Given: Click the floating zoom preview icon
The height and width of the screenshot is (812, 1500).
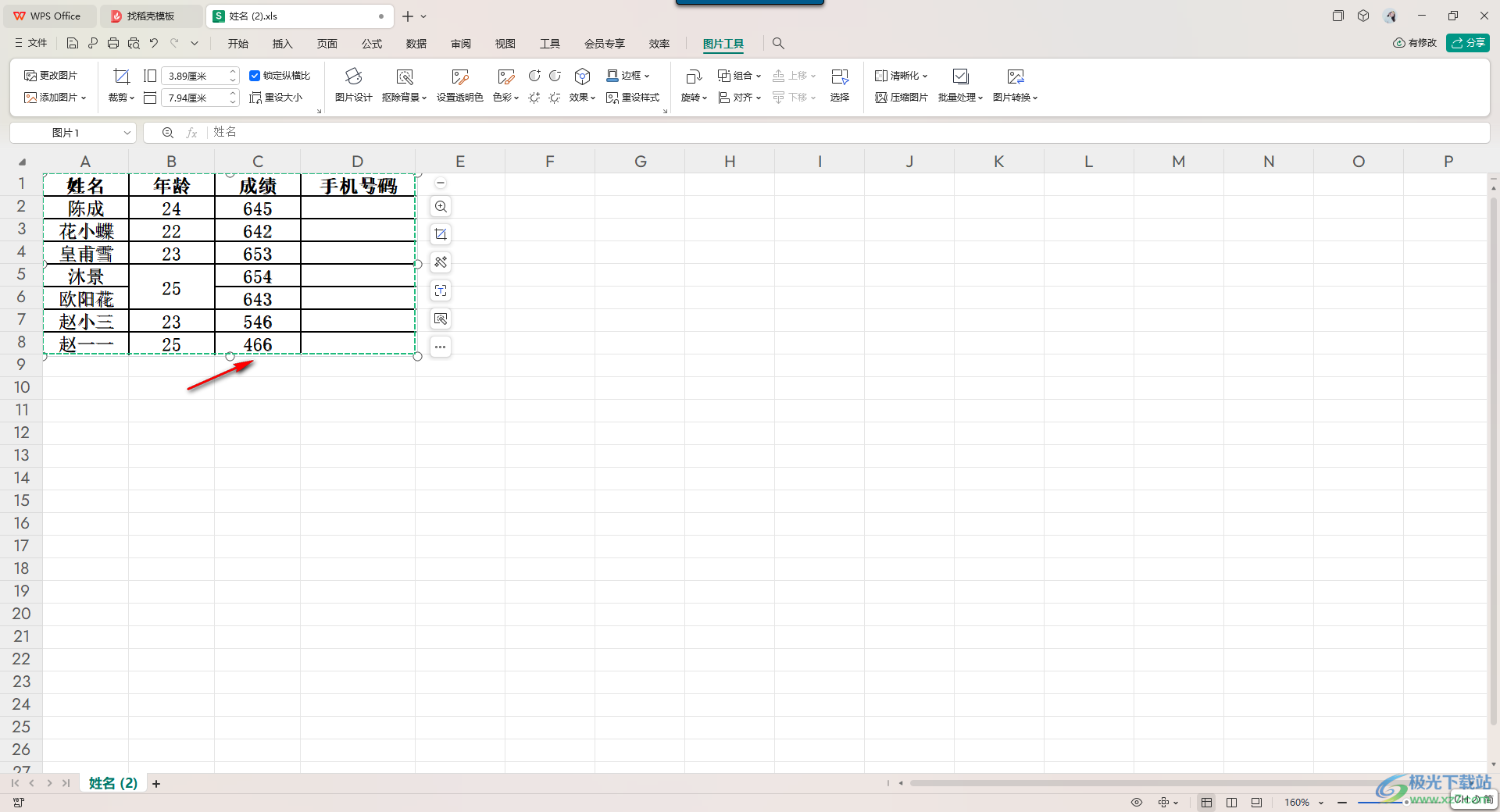Looking at the screenshot, I should coord(441,207).
